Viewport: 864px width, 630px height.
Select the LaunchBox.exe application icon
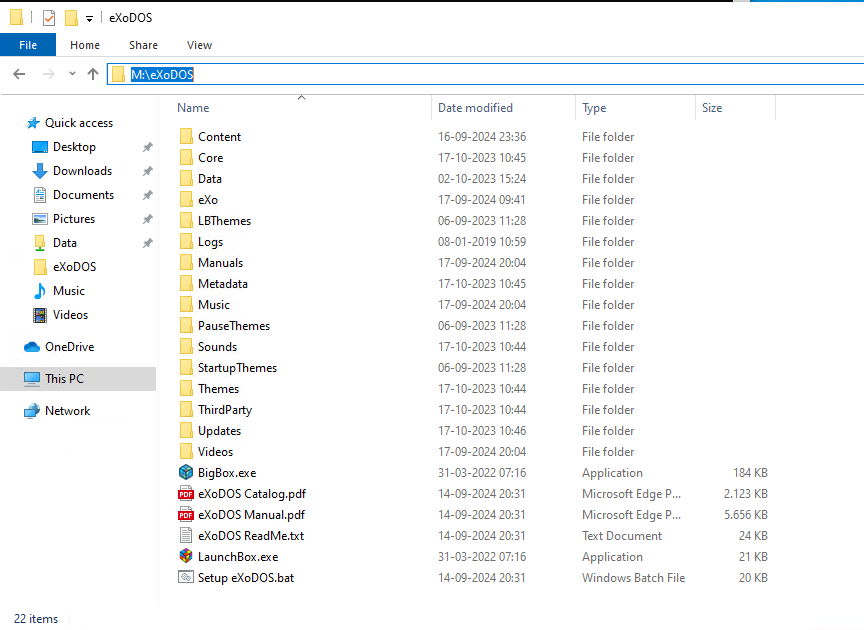click(x=186, y=556)
